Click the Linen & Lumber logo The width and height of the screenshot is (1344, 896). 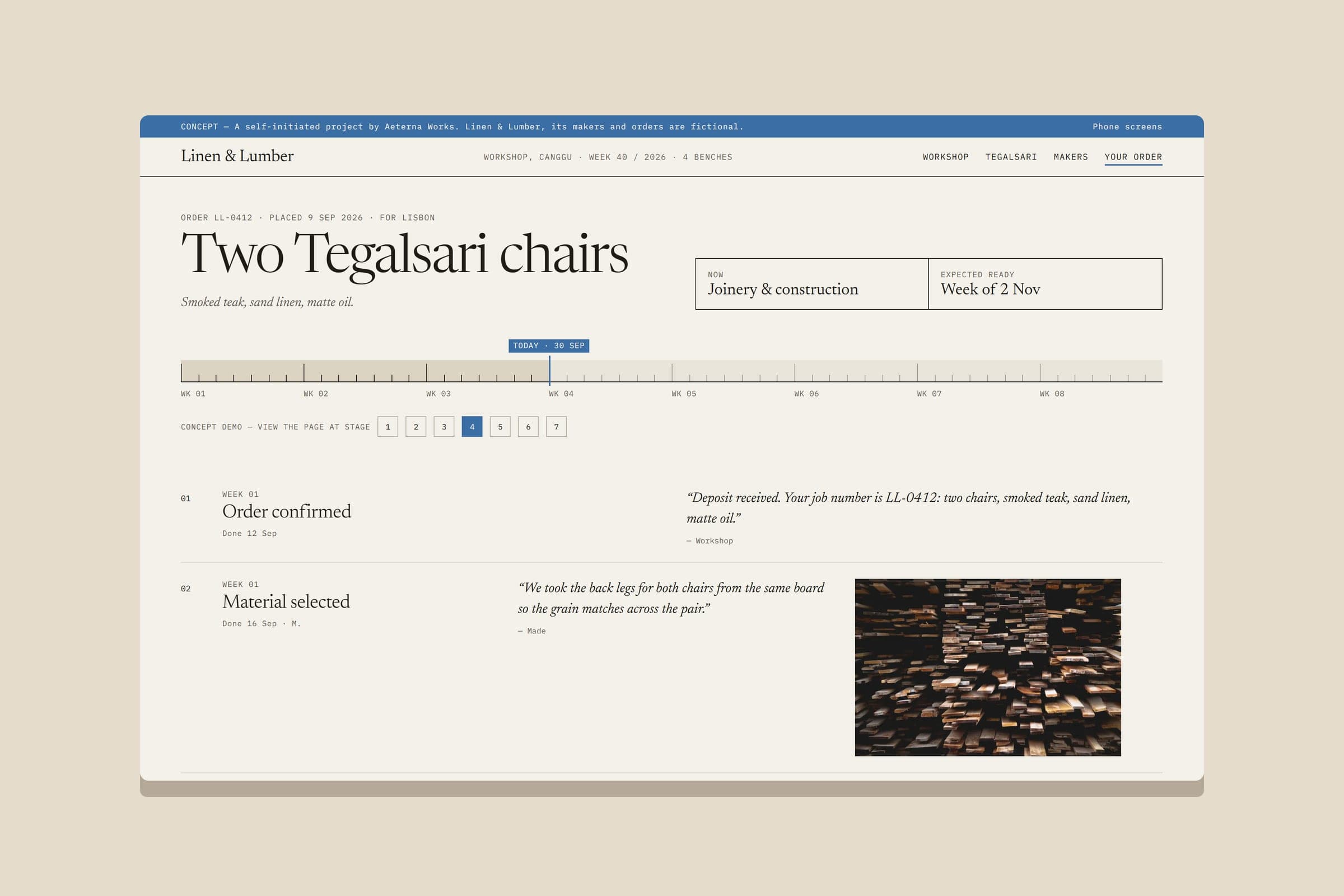pyautogui.click(x=237, y=156)
